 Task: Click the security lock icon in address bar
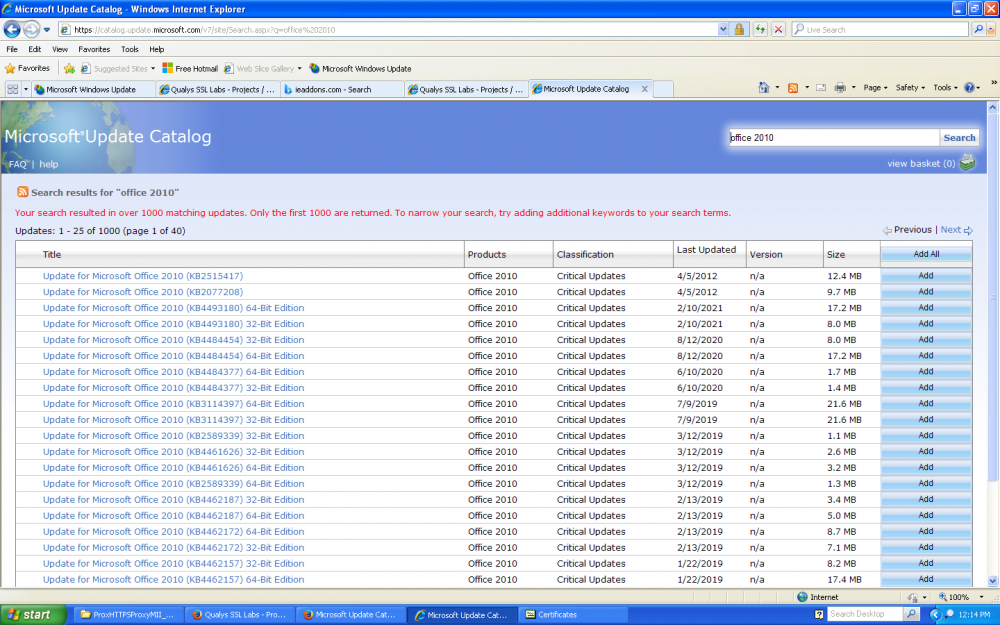pyautogui.click(x=739, y=30)
